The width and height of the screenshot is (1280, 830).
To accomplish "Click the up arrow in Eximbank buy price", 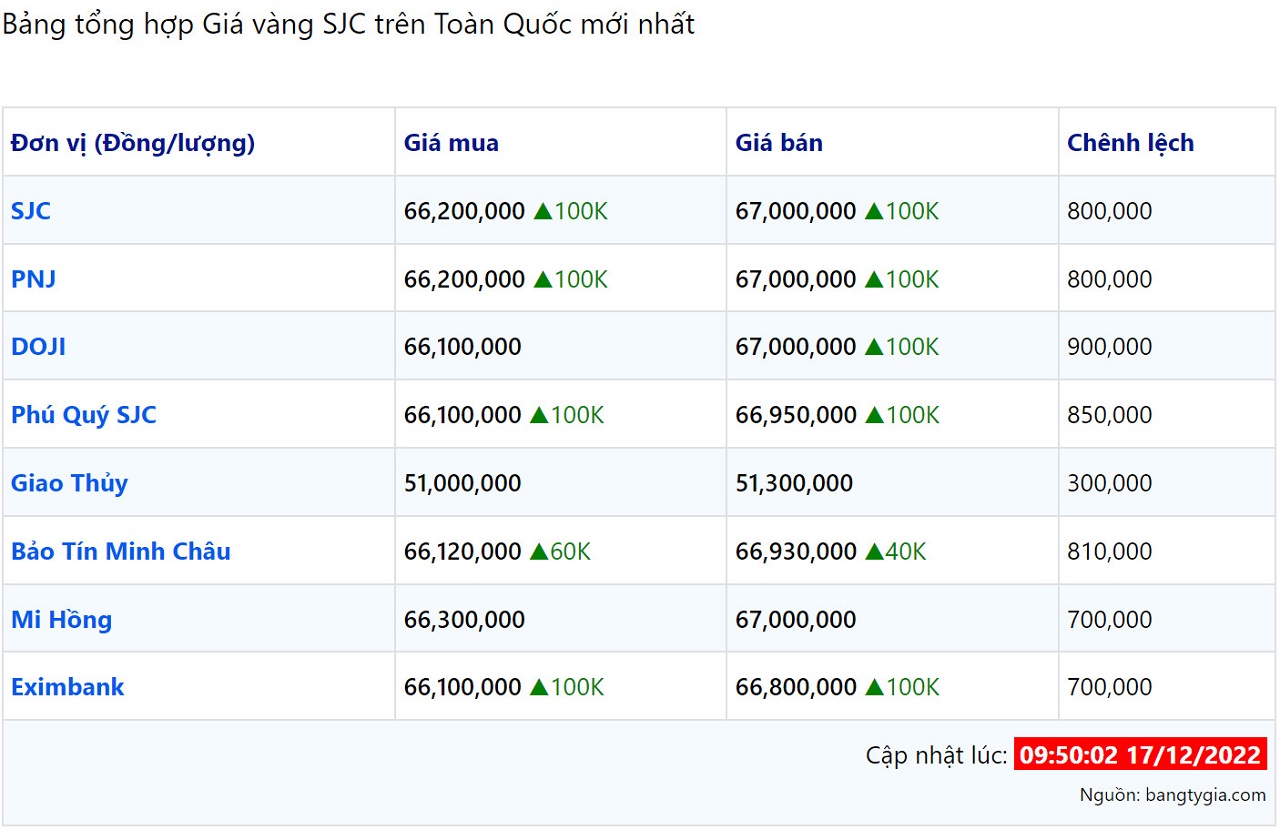I will pos(539,687).
